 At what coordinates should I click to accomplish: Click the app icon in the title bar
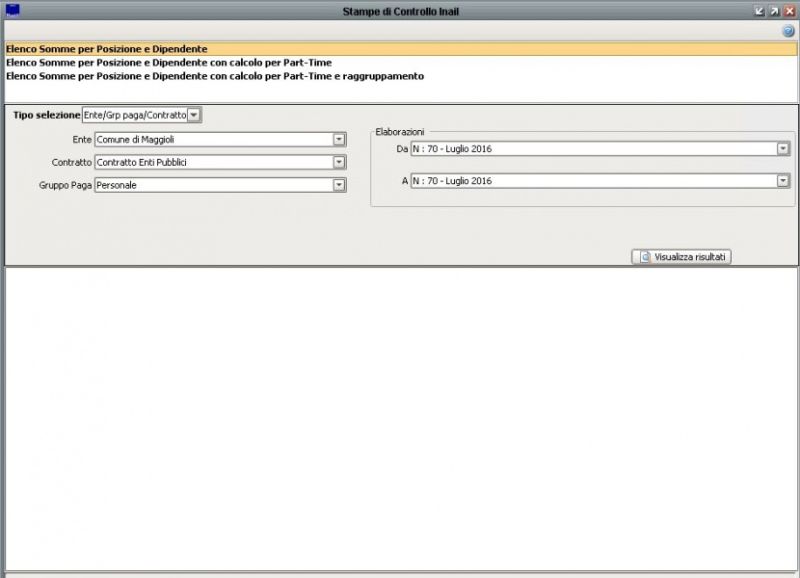(x=13, y=10)
